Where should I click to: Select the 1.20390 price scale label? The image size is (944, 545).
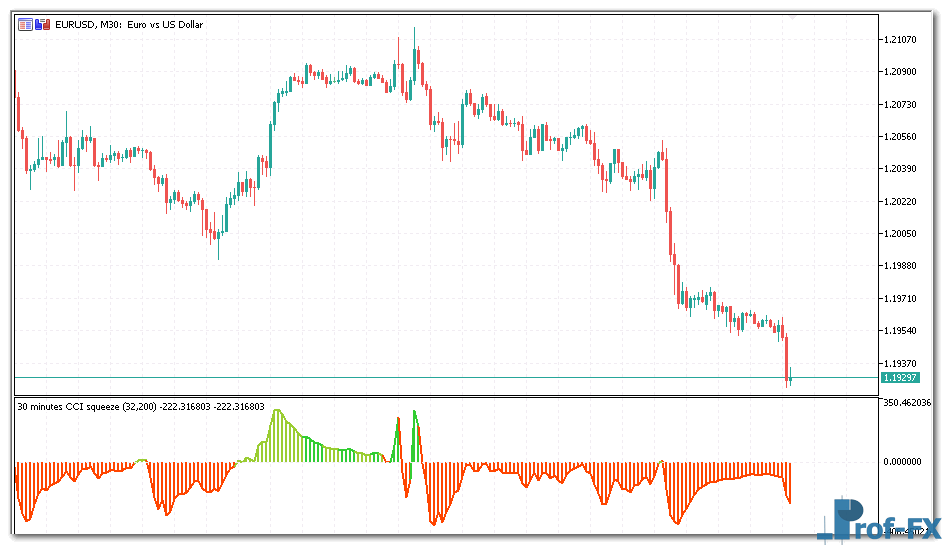pos(900,169)
